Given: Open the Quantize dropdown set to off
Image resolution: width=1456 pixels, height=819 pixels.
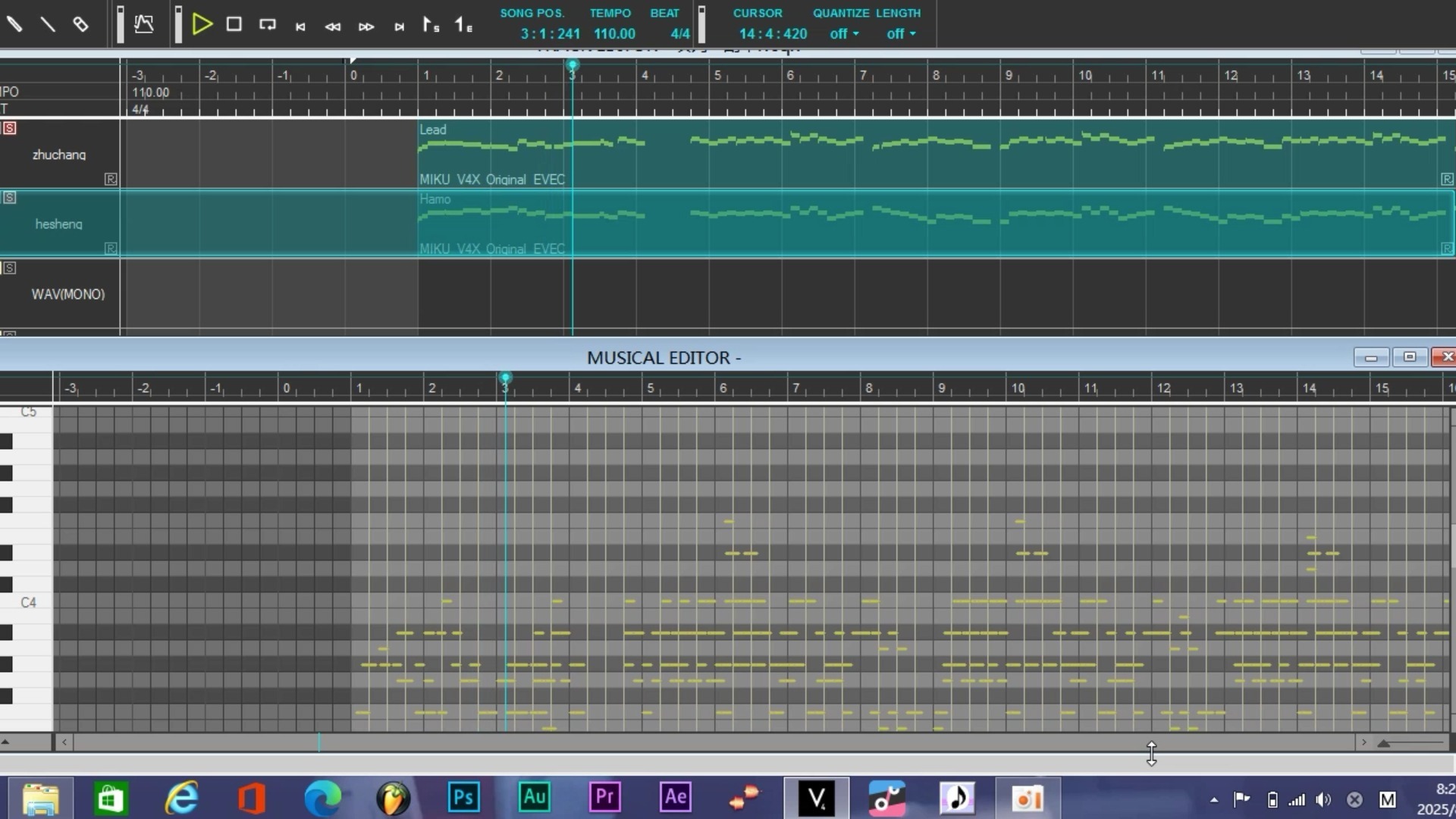Looking at the screenshot, I should click(x=844, y=33).
